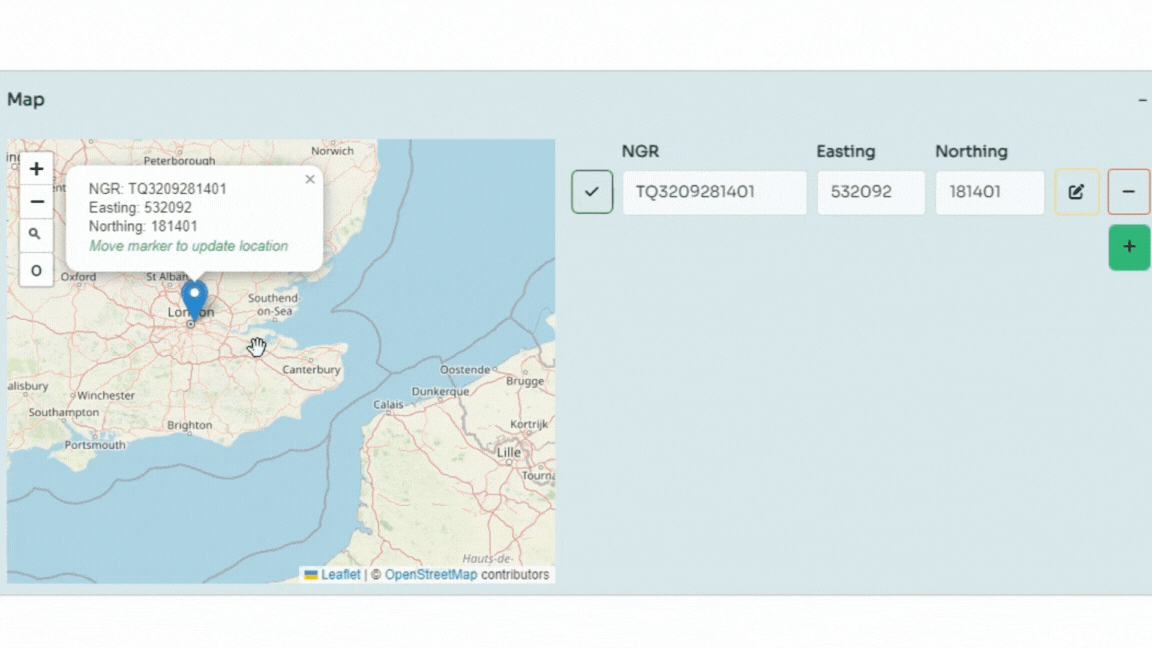Click the Northing input field
Viewport: 1152px width, 648px height.
click(x=989, y=192)
